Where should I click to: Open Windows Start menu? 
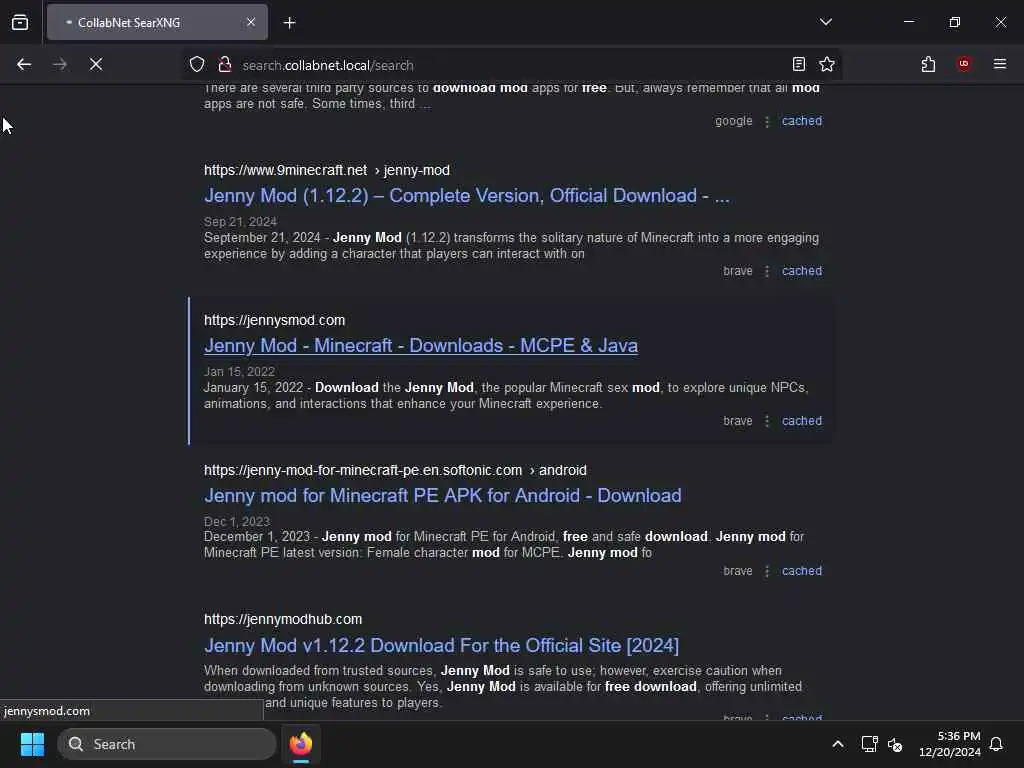[32, 744]
